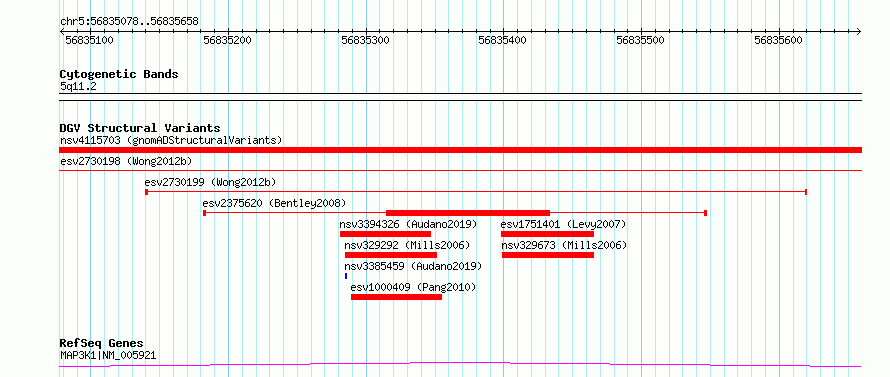Click the esv2375620 Bentley2008 thick red bar
The height and width of the screenshot is (377, 890).
[468, 213]
